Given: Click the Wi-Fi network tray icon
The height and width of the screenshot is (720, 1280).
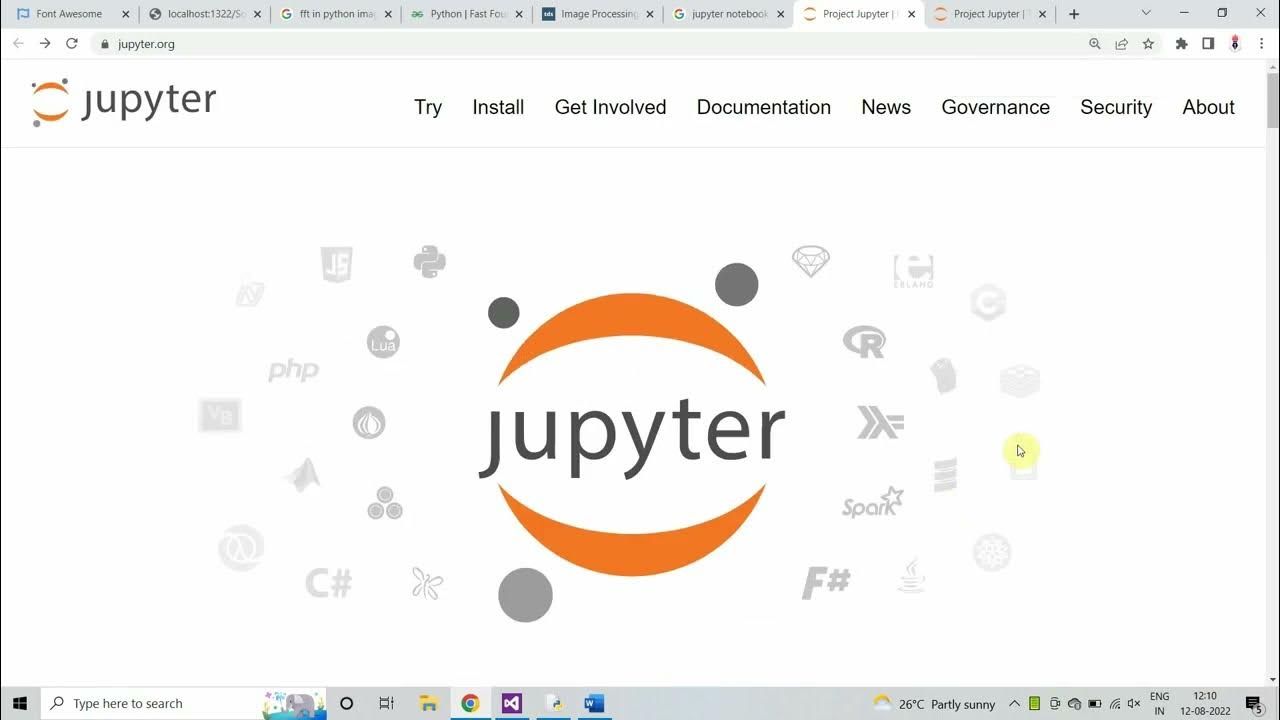Looking at the screenshot, I should click(x=1115, y=704).
